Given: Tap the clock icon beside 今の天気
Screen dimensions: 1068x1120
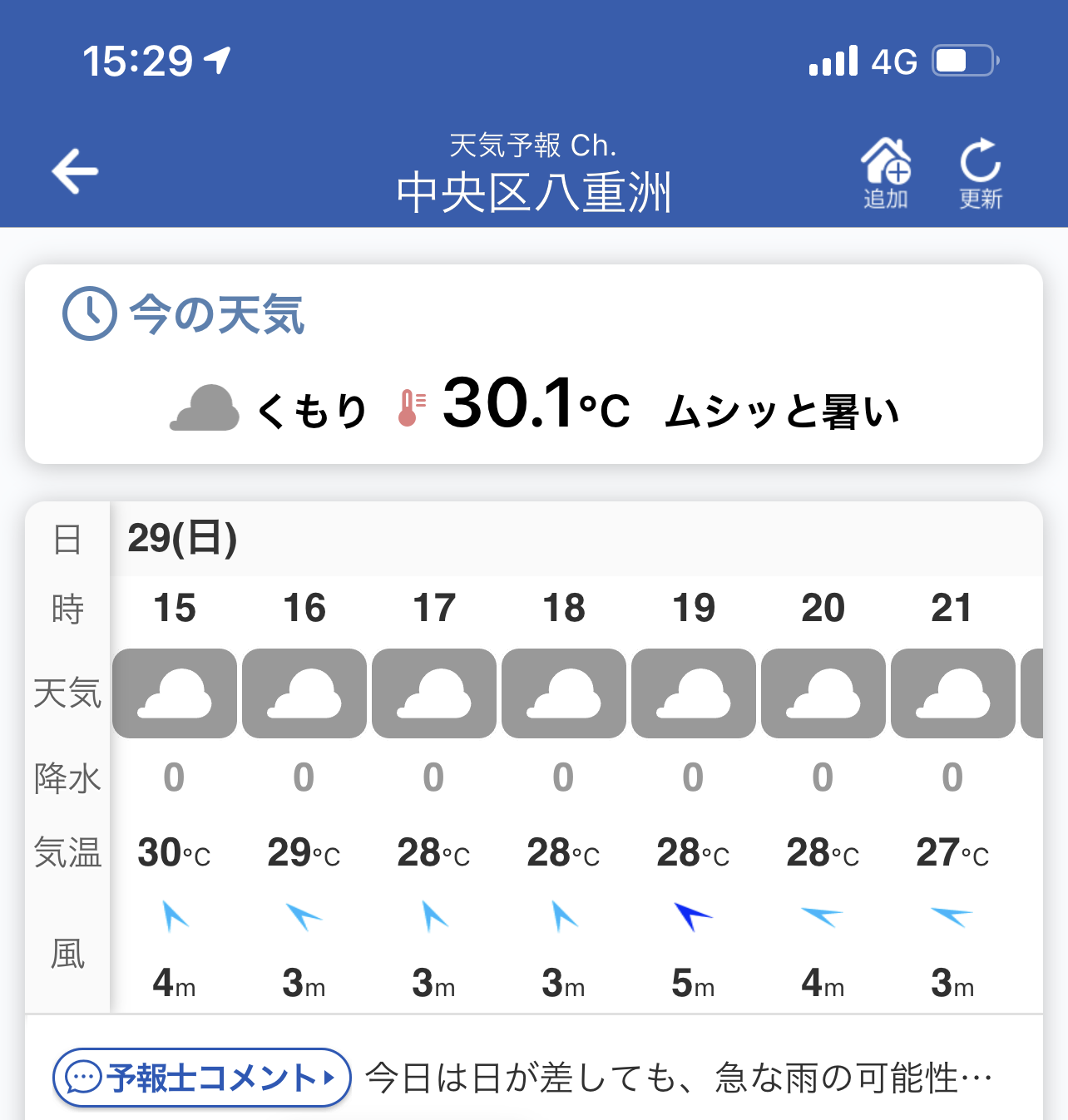Looking at the screenshot, I should coord(90,313).
